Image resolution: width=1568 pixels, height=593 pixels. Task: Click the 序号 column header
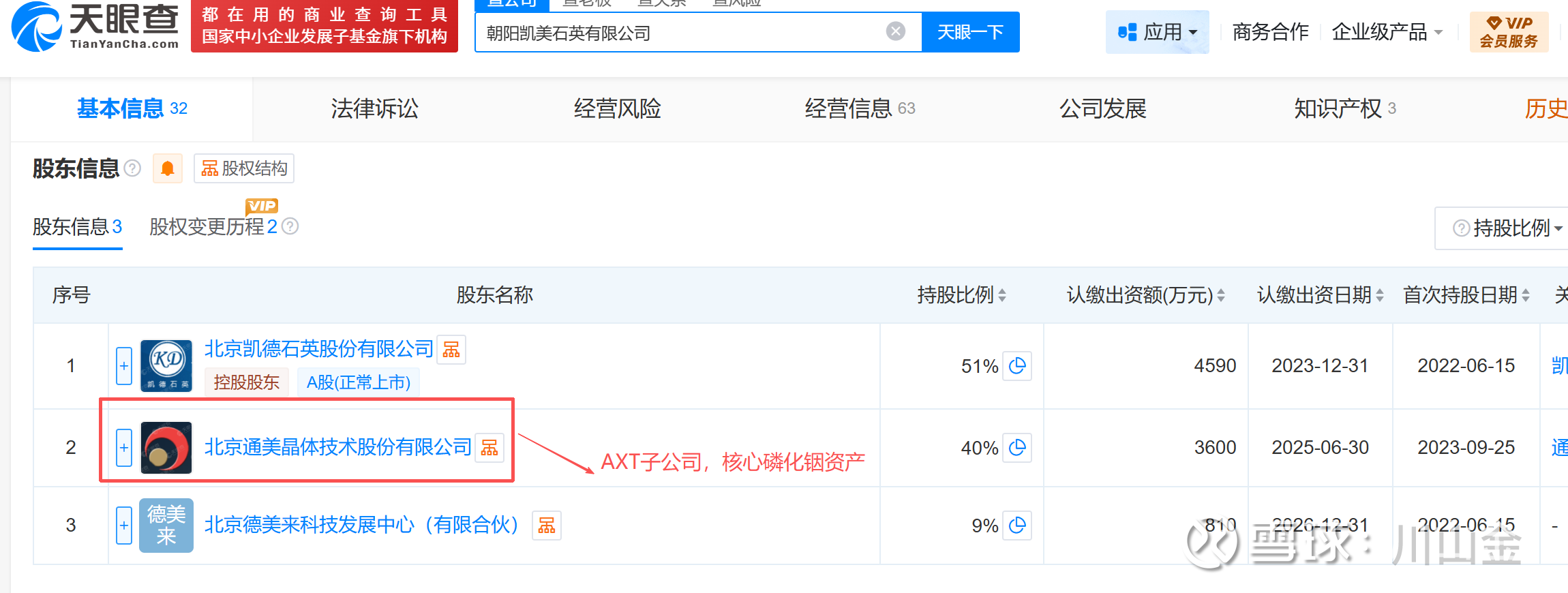click(x=72, y=295)
